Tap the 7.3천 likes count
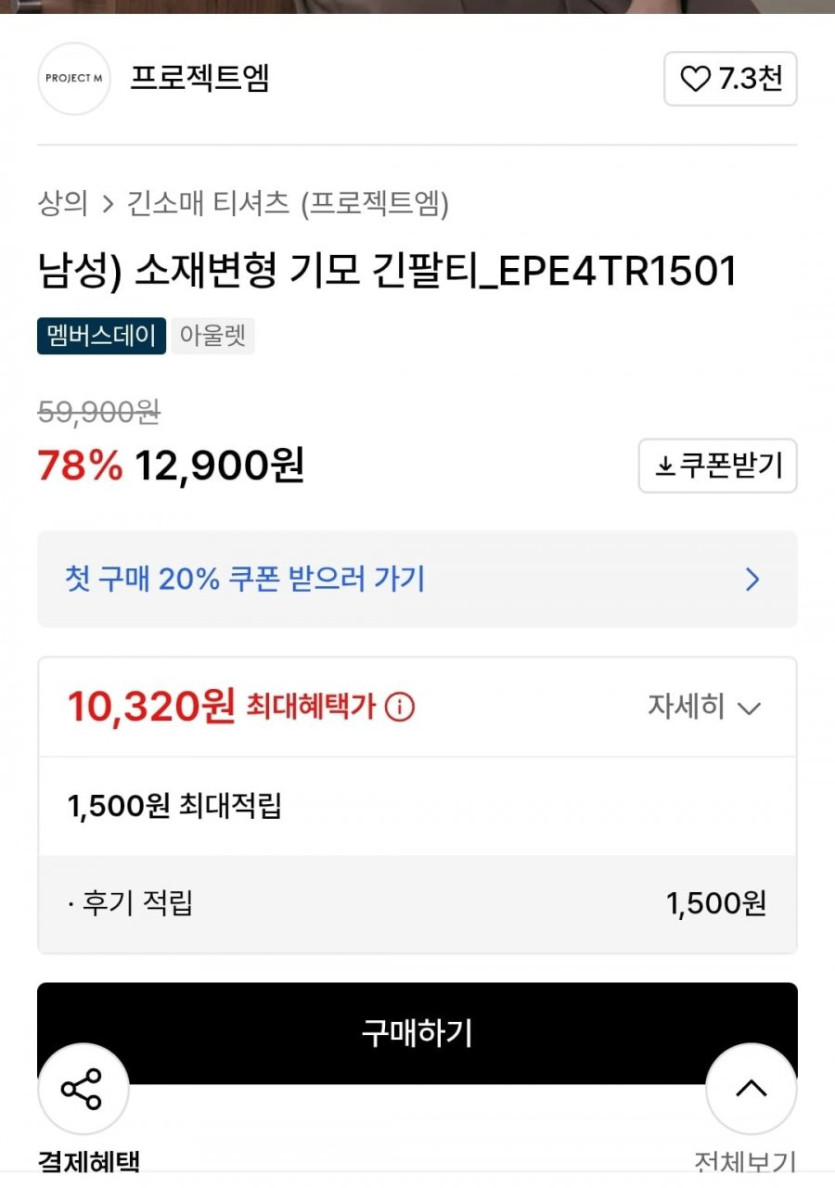835x1188 pixels. 750,79
